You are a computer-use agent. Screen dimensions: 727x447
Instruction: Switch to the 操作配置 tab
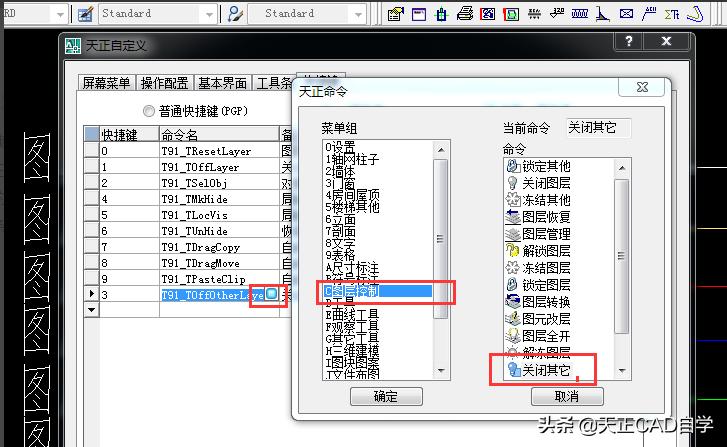coord(164,83)
